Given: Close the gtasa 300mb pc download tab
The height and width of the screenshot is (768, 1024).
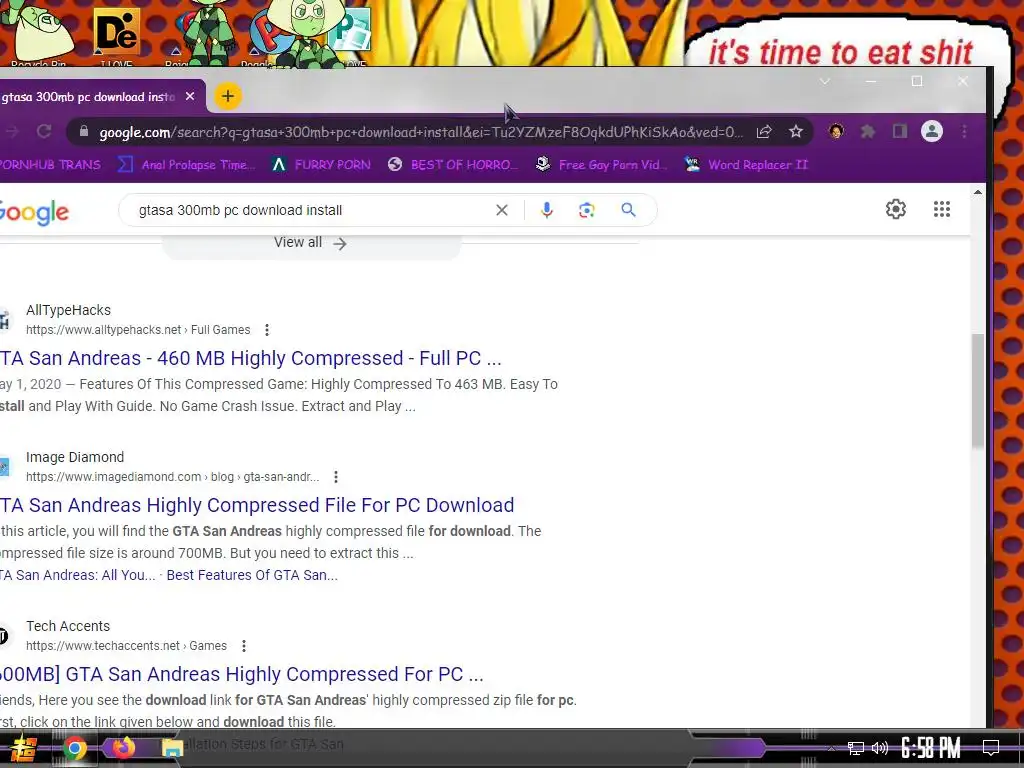Looking at the screenshot, I should (190, 97).
